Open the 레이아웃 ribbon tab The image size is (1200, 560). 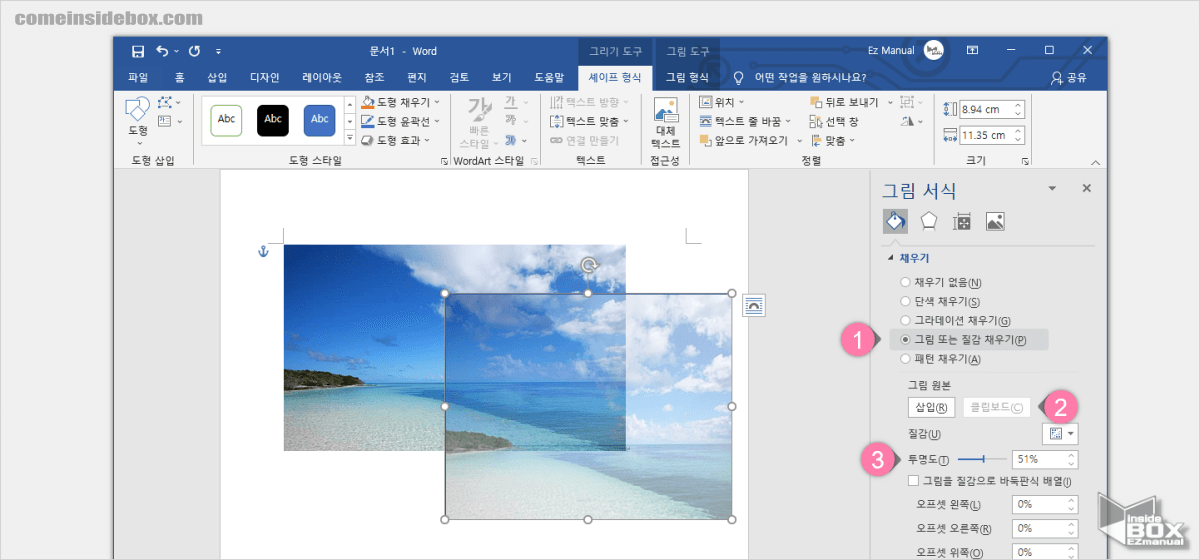pyautogui.click(x=322, y=77)
